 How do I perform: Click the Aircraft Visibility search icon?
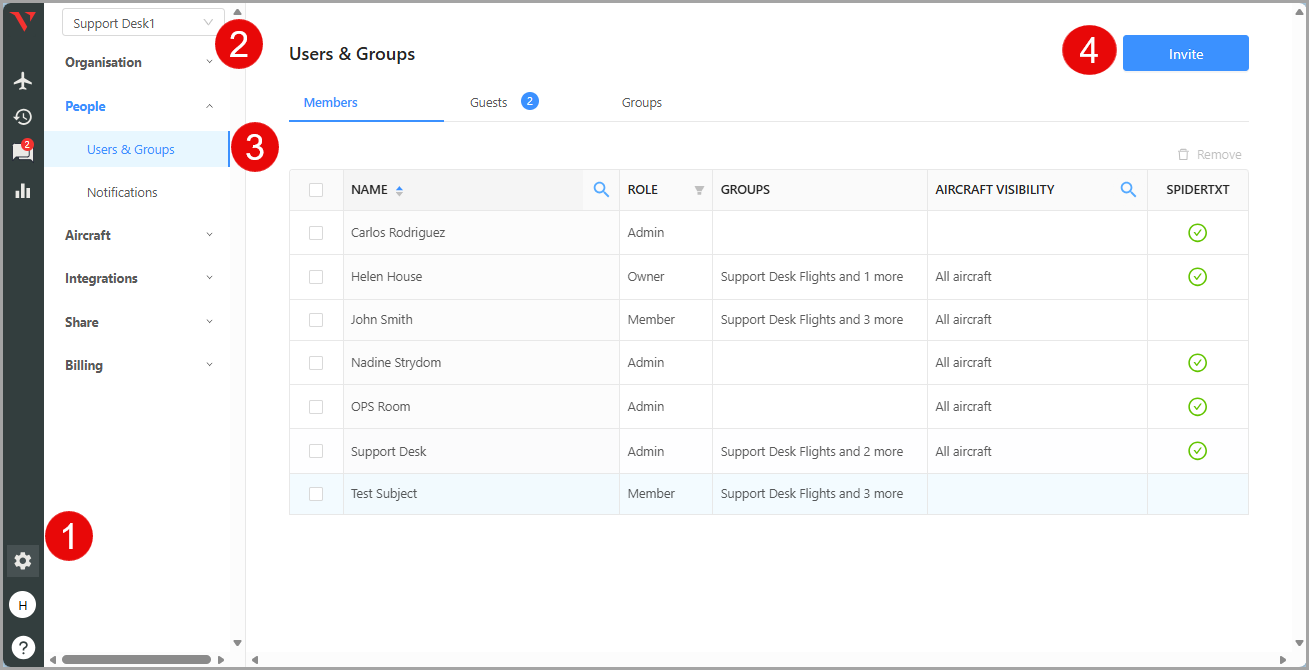click(1128, 190)
